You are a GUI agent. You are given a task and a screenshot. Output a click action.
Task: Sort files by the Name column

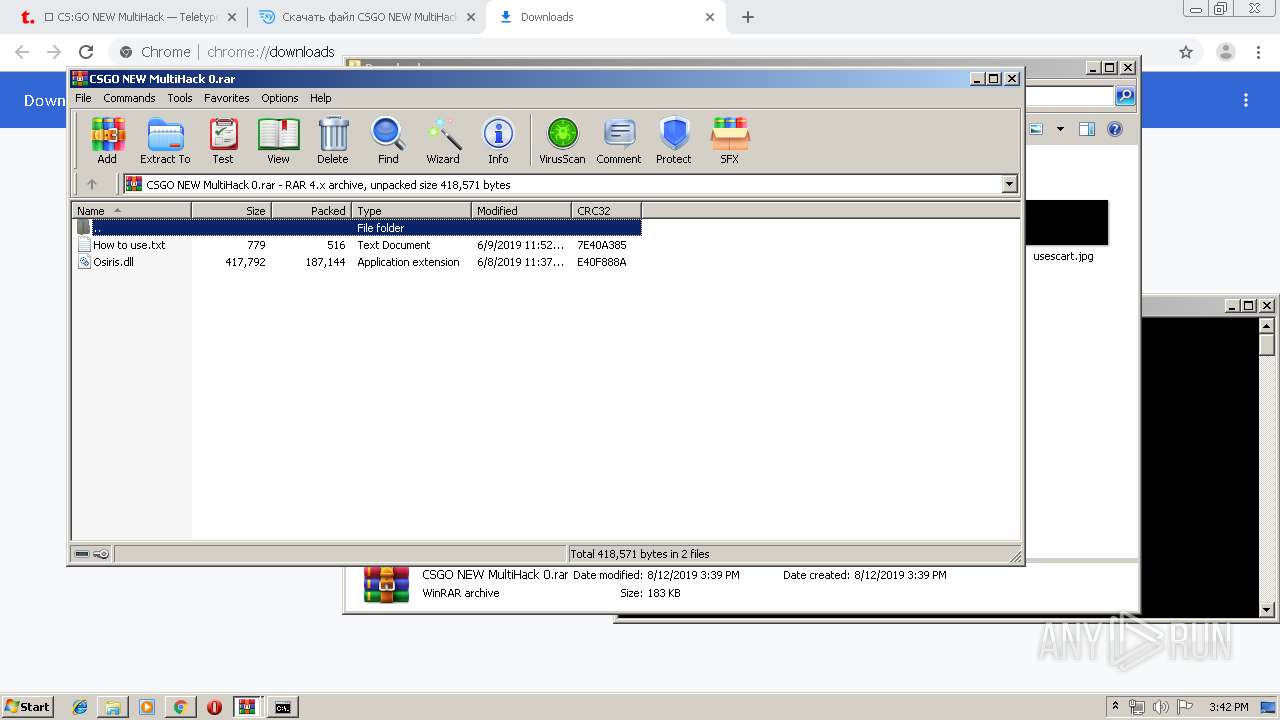pos(131,210)
